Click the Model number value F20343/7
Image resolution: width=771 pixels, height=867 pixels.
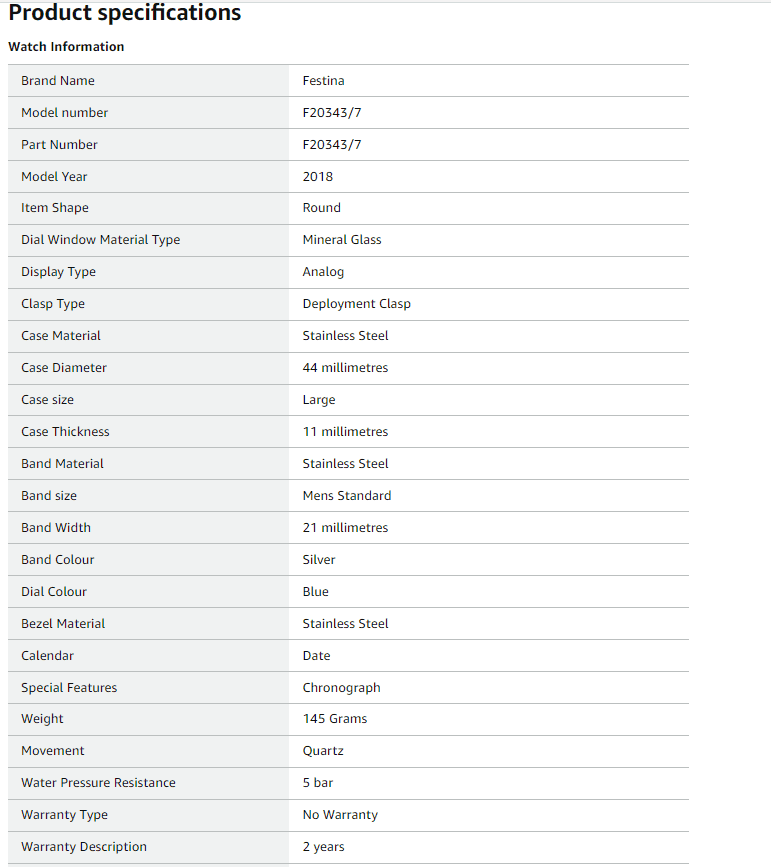tap(332, 113)
